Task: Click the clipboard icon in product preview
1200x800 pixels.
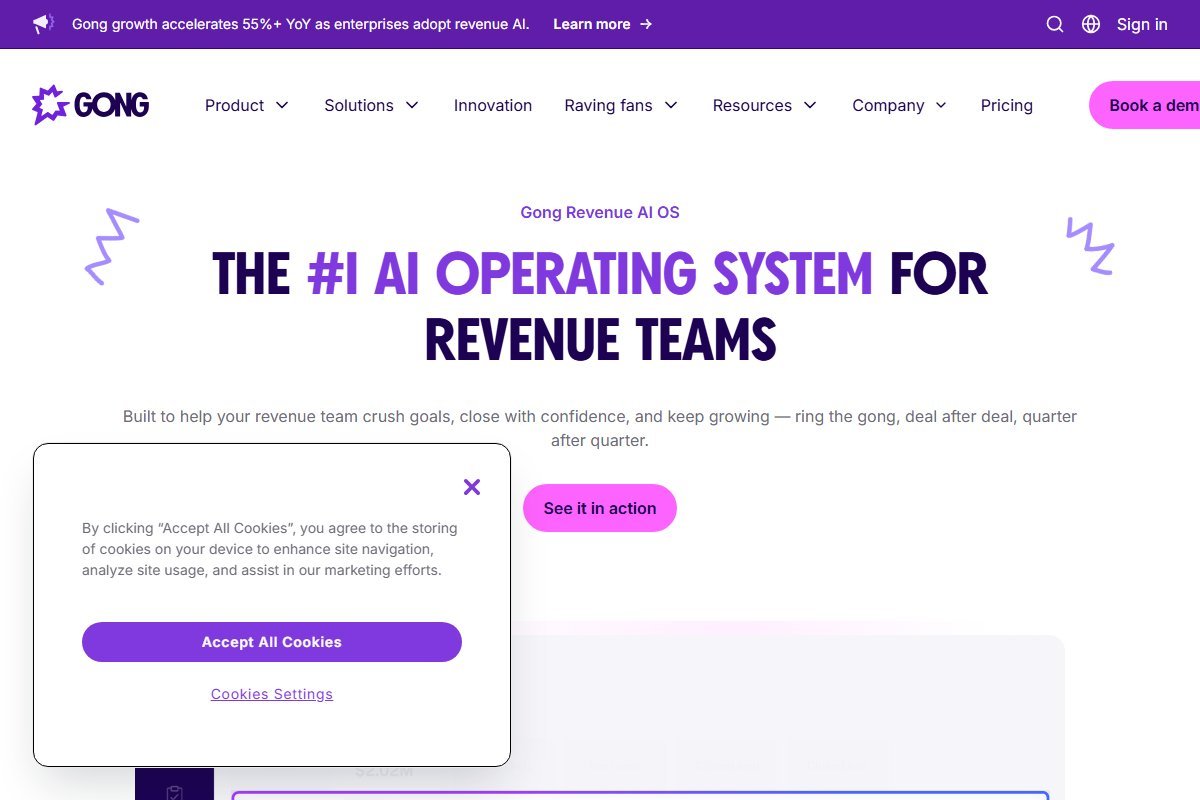Action: pos(174,792)
